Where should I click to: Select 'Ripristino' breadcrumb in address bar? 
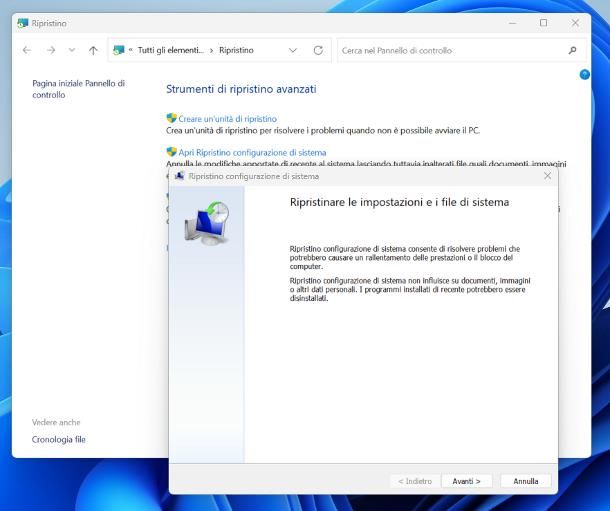[x=236, y=50]
